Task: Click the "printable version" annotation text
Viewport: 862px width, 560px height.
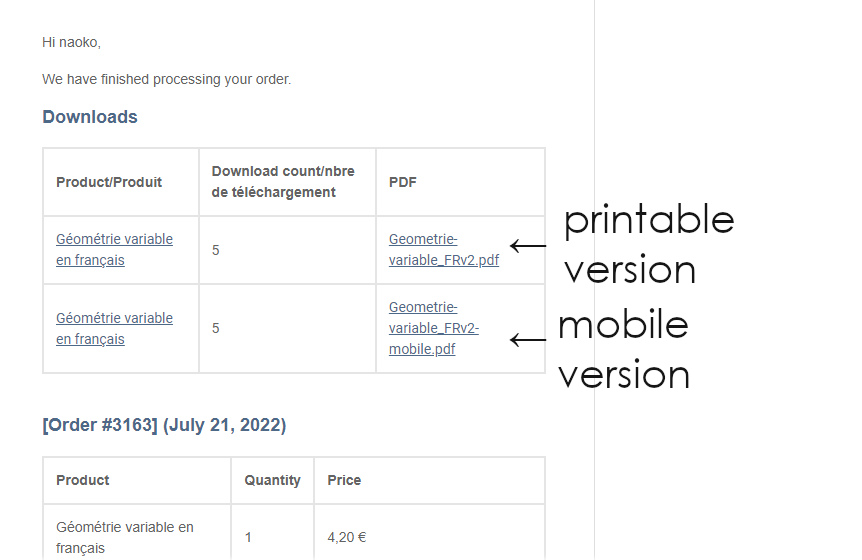Action: [x=648, y=244]
